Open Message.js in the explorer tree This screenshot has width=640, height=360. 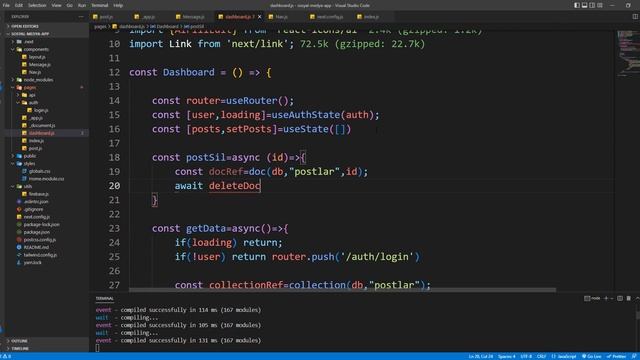40,64
